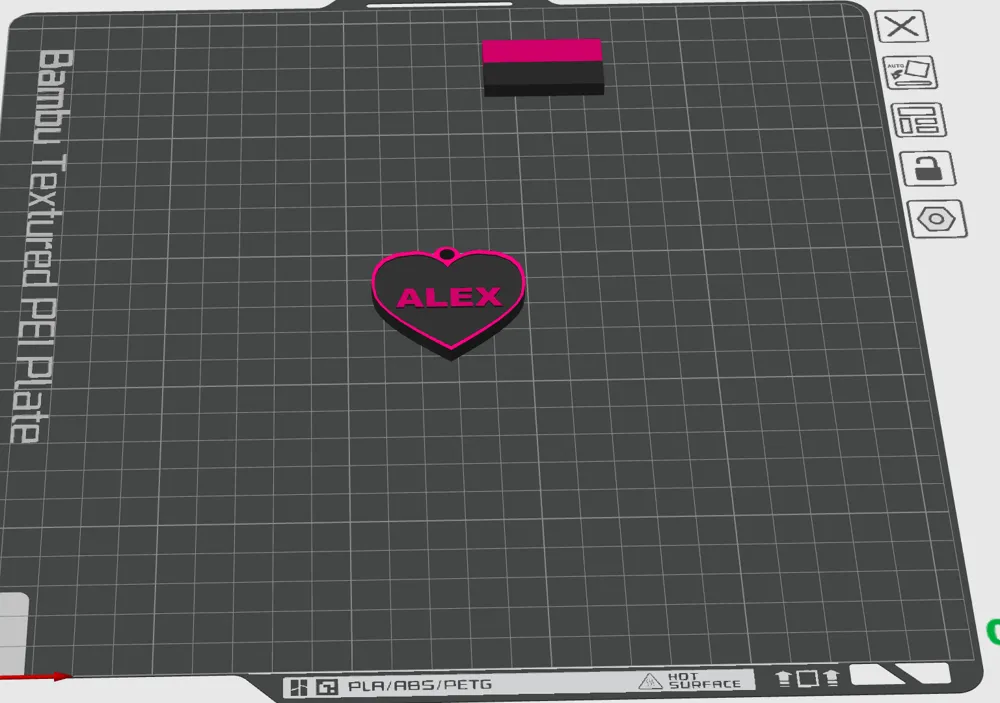1000x703 pixels.
Task: Open plate settings via hexagon nut icon
Action: tap(937, 219)
